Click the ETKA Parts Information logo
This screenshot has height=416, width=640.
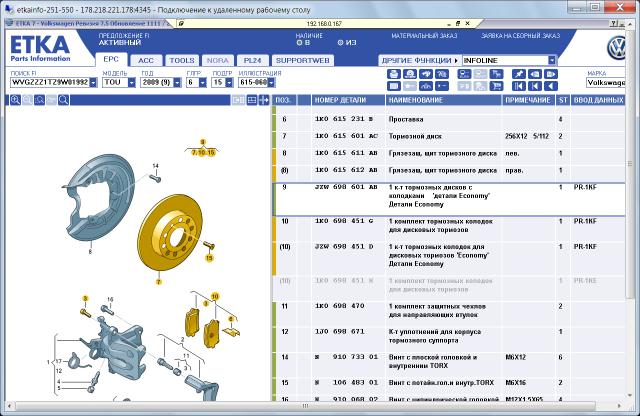(40, 48)
